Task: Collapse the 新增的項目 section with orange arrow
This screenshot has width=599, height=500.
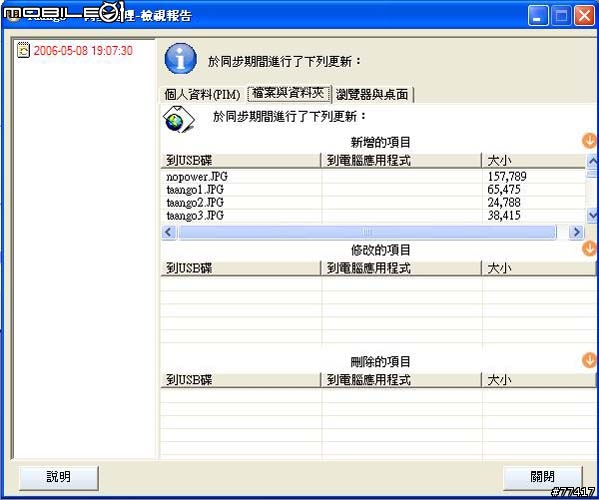Action: 589,141
